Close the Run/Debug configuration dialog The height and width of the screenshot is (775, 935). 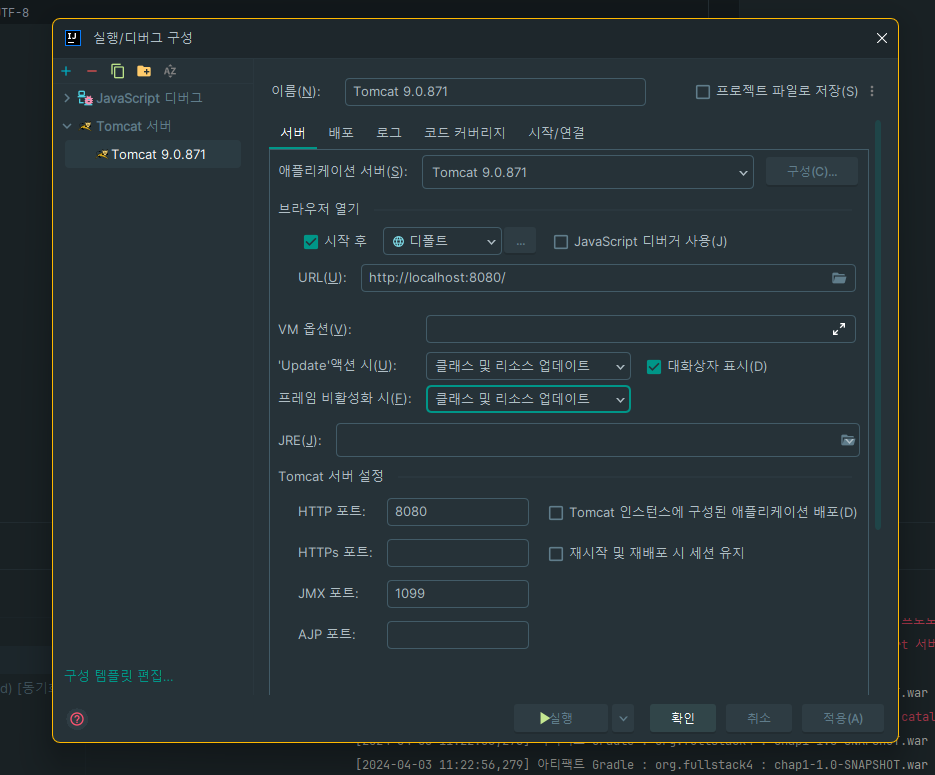coord(882,38)
